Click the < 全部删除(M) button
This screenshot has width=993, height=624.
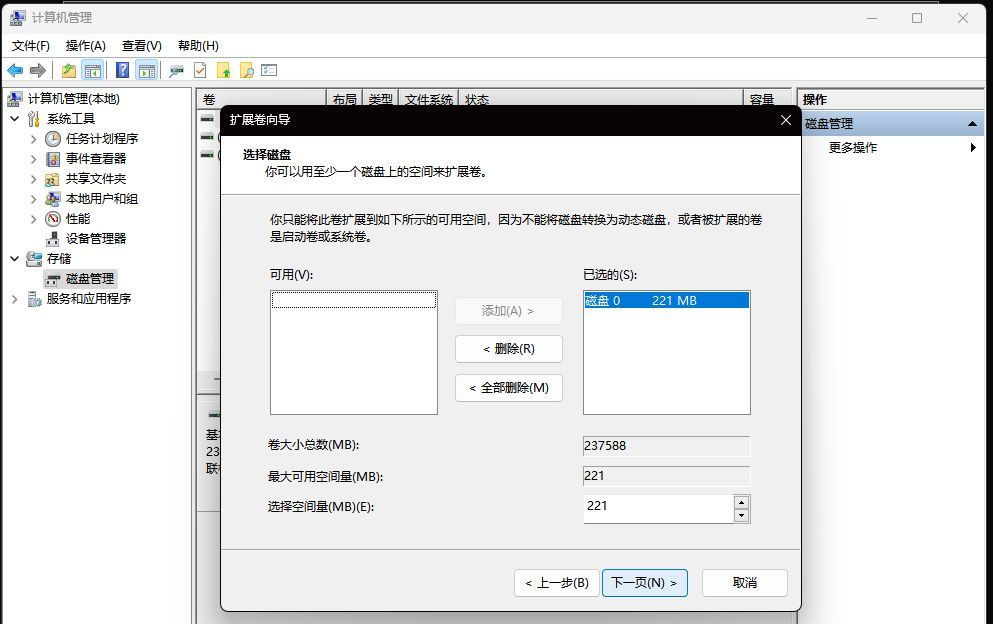509,388
